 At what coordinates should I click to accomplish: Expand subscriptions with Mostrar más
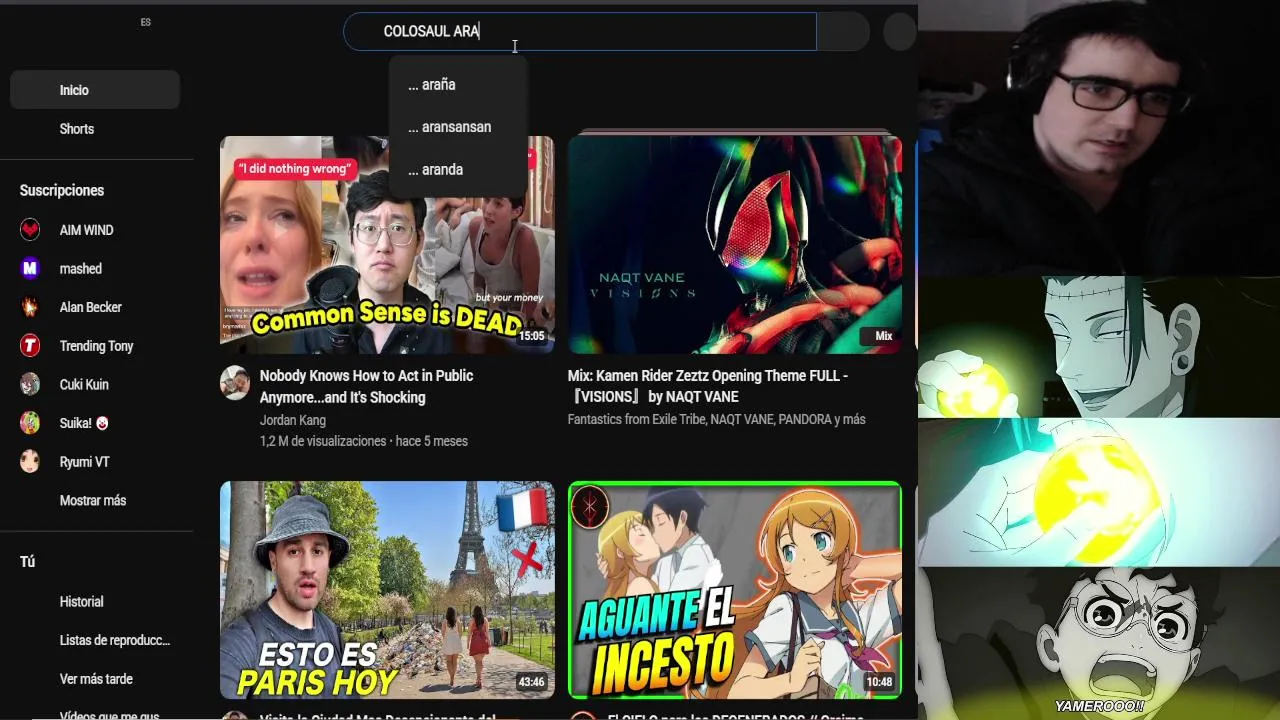(x=95, y=501)
